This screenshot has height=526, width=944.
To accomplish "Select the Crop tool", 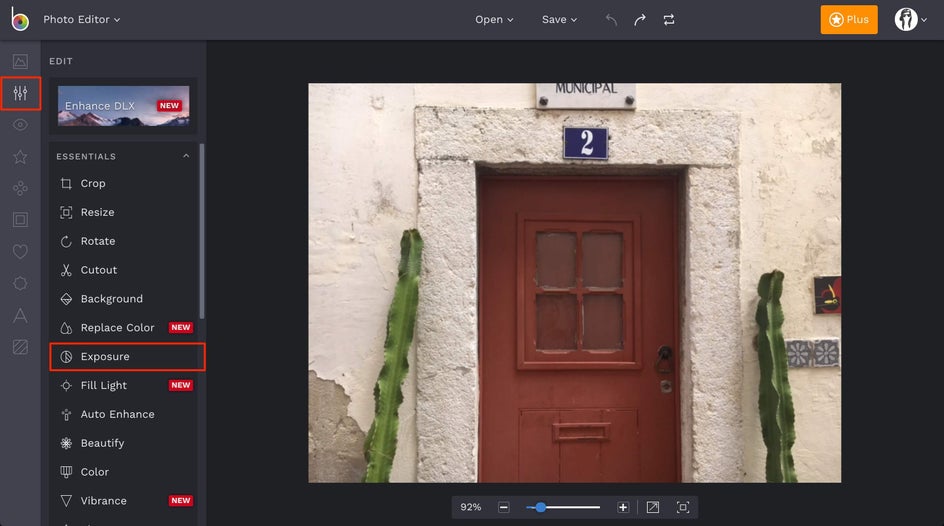I will pyautogui.click(x=93, y=184).
